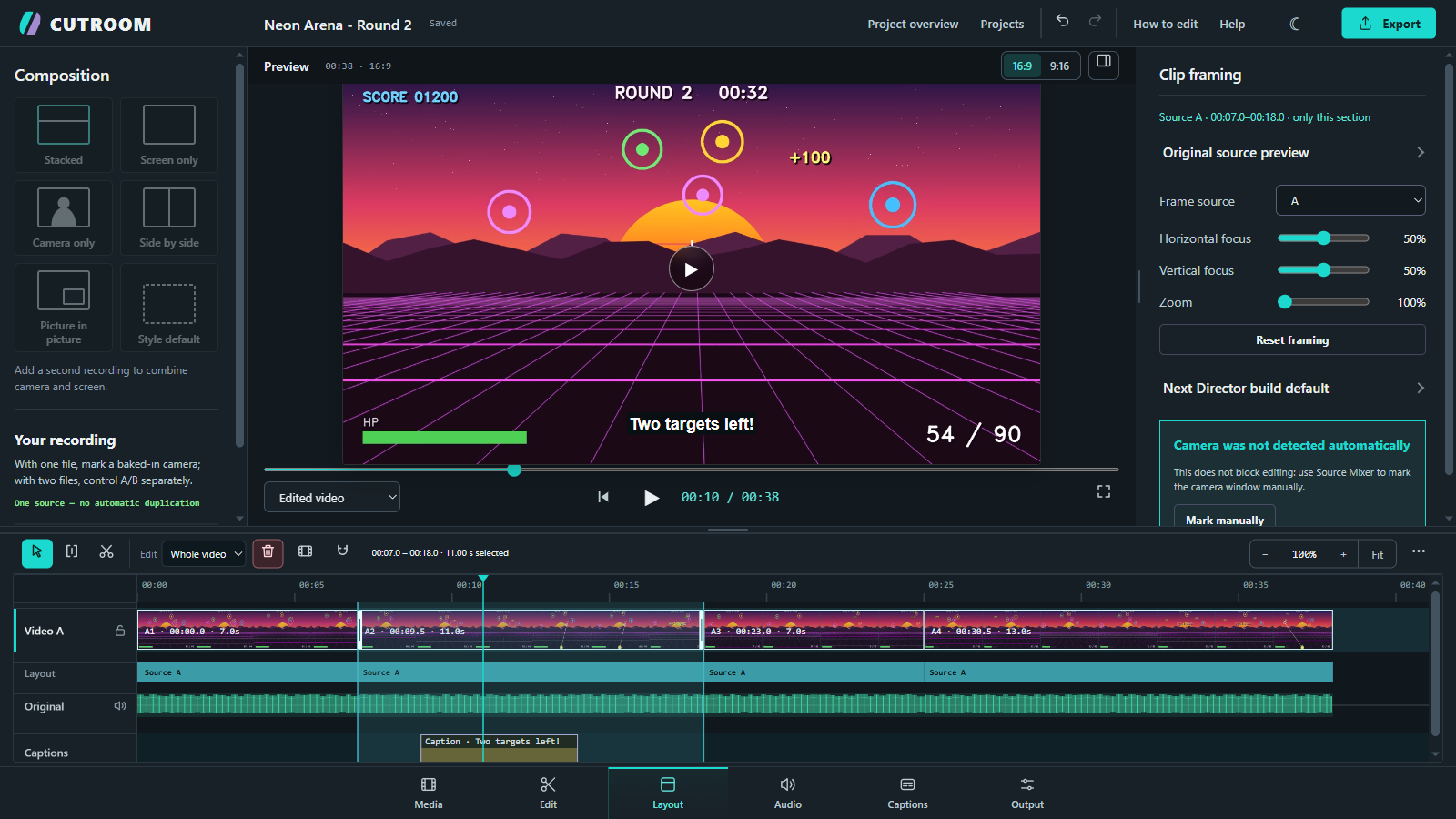Open the How to edit link
Screen dimensions: 1456x819
point(1165,25)
